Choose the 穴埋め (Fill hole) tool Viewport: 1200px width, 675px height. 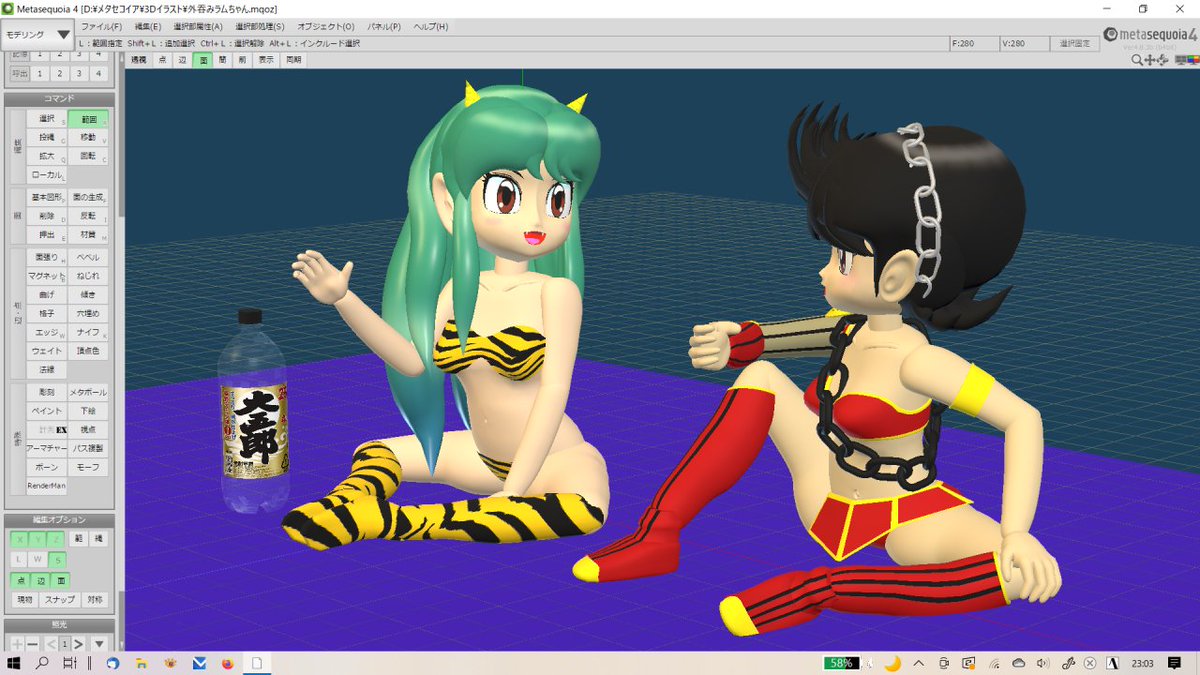pyautogui.click(x=88, y=314)
